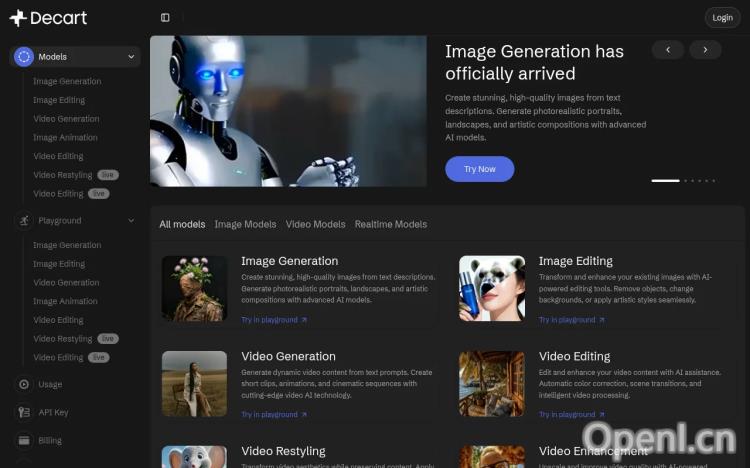The width and height of the screenshot is (750, 468).
Task: Click the Decart logo icon
Action: pyautogui.click(x=17, y=18)
